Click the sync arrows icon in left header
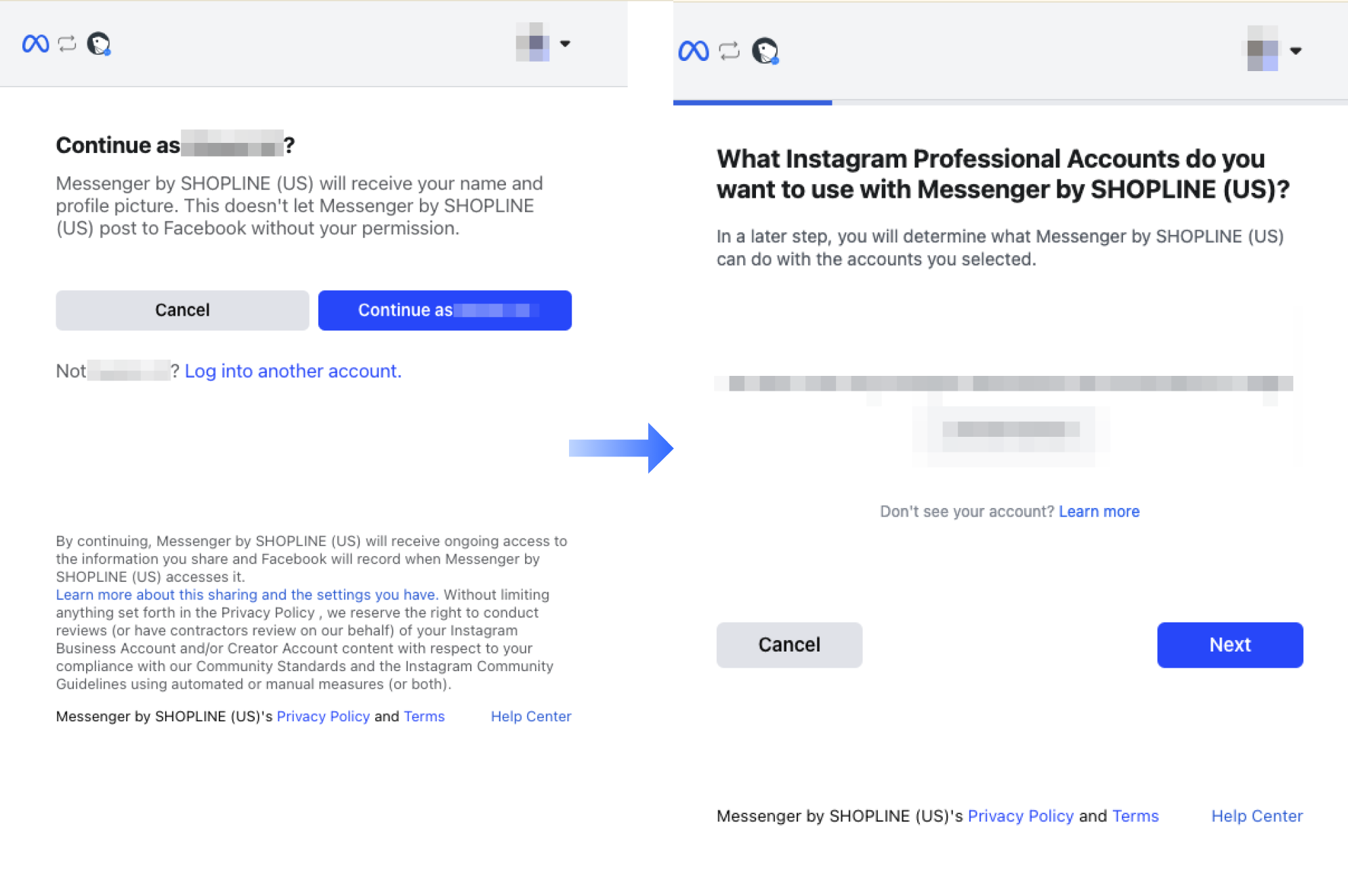 coord(67,44)
